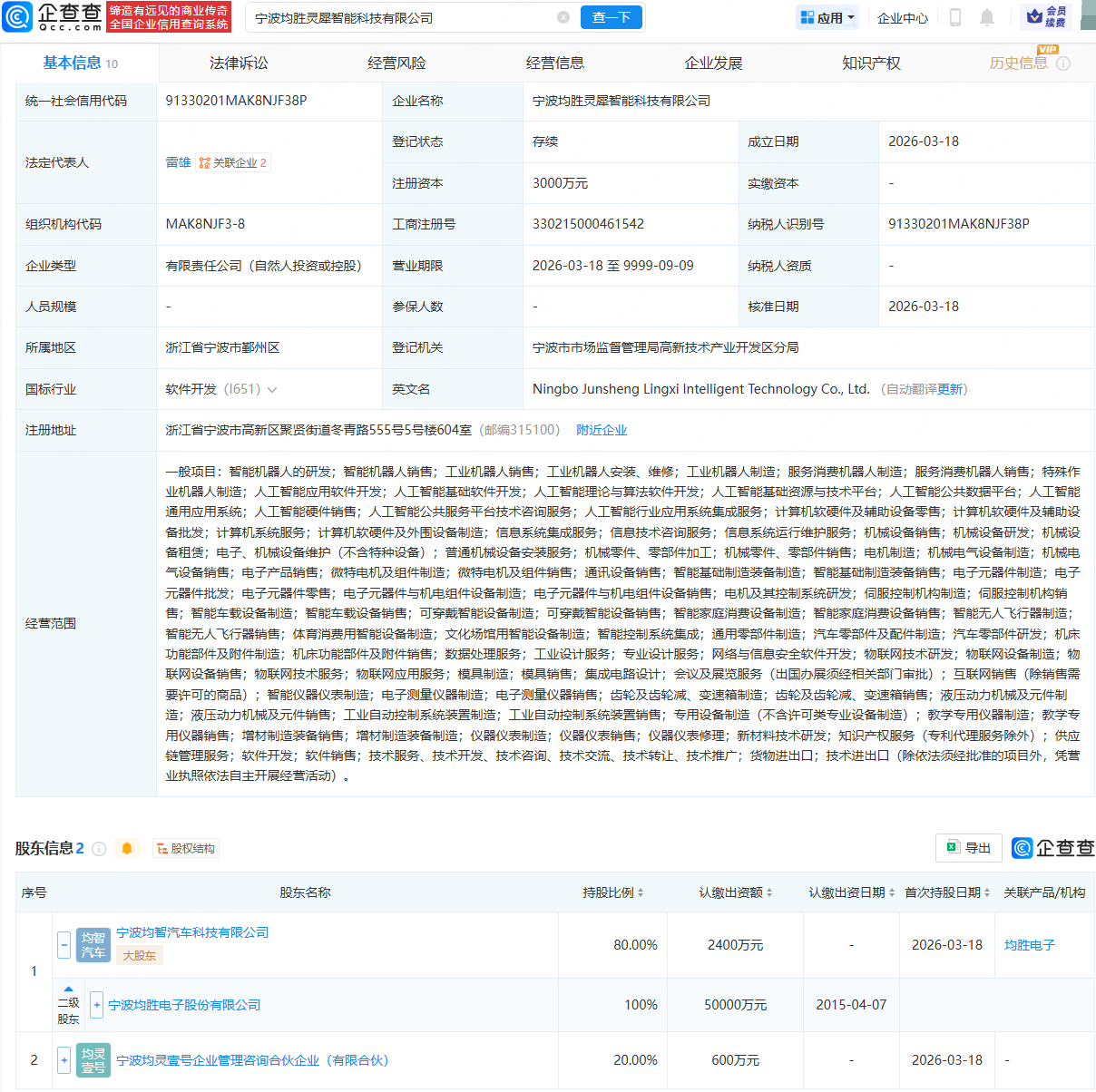
Task: Clear the search box with the X icon
Action: 563,17
